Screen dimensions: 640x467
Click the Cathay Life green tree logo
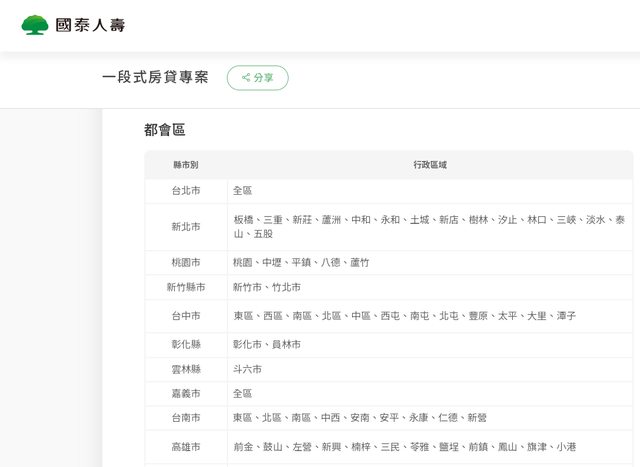click(34, 25)
